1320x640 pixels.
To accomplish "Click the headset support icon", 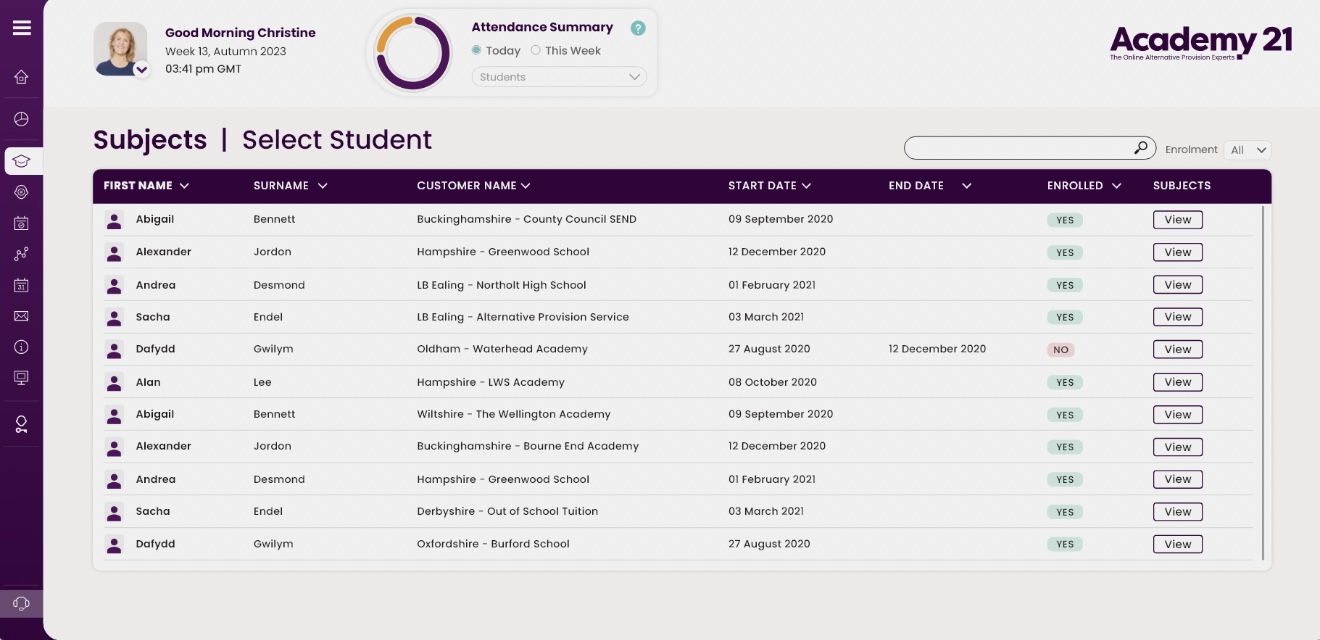I will 21,604.
